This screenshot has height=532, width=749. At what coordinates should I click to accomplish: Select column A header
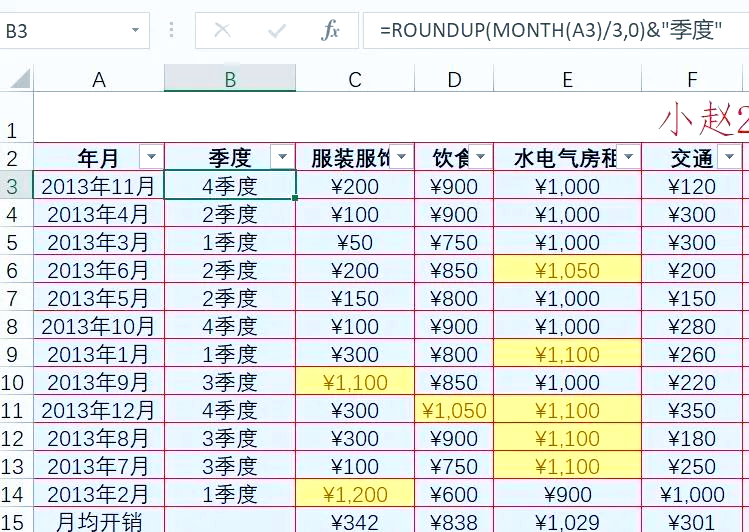(x=99, y=79)
